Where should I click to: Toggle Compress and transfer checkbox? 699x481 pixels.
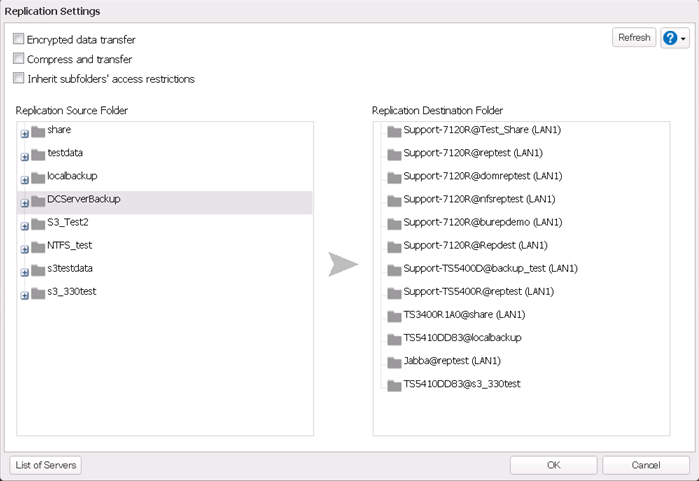[19, 59]
